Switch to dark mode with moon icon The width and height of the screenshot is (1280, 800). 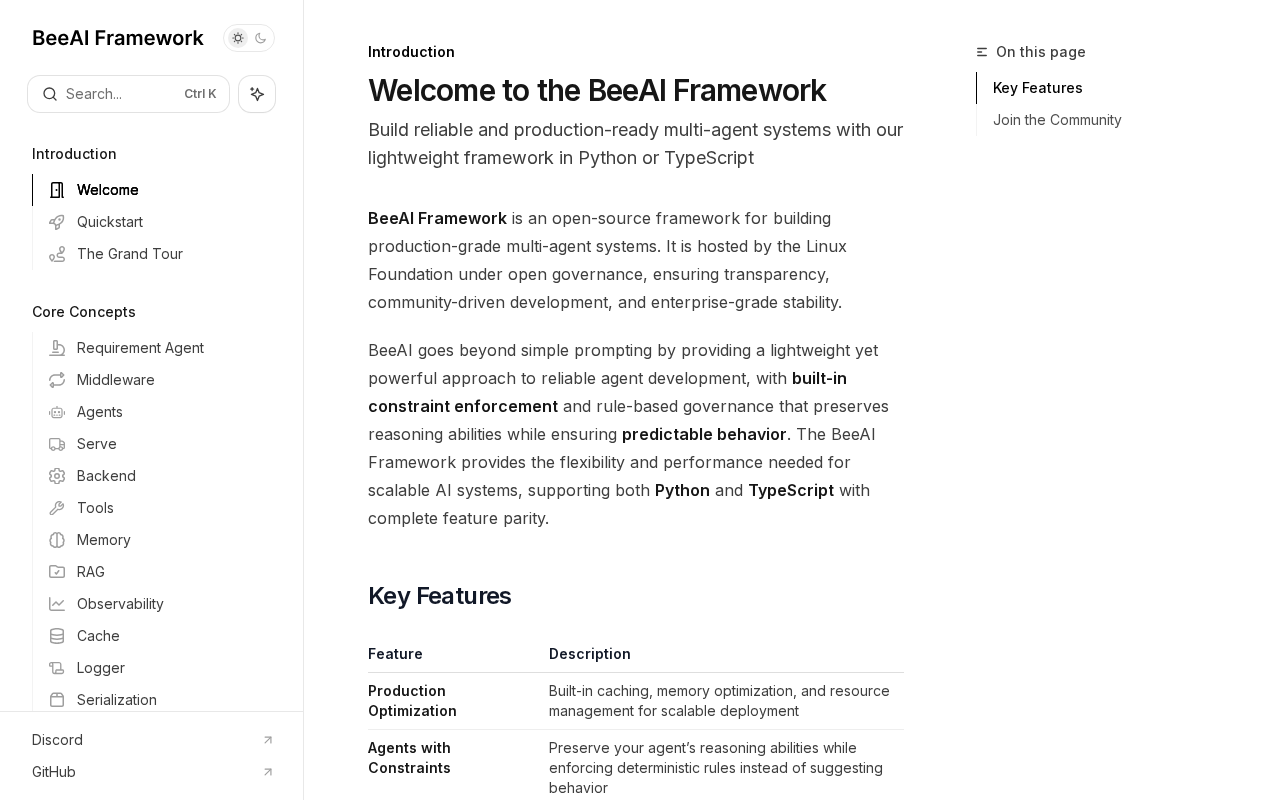coord(261,38)
